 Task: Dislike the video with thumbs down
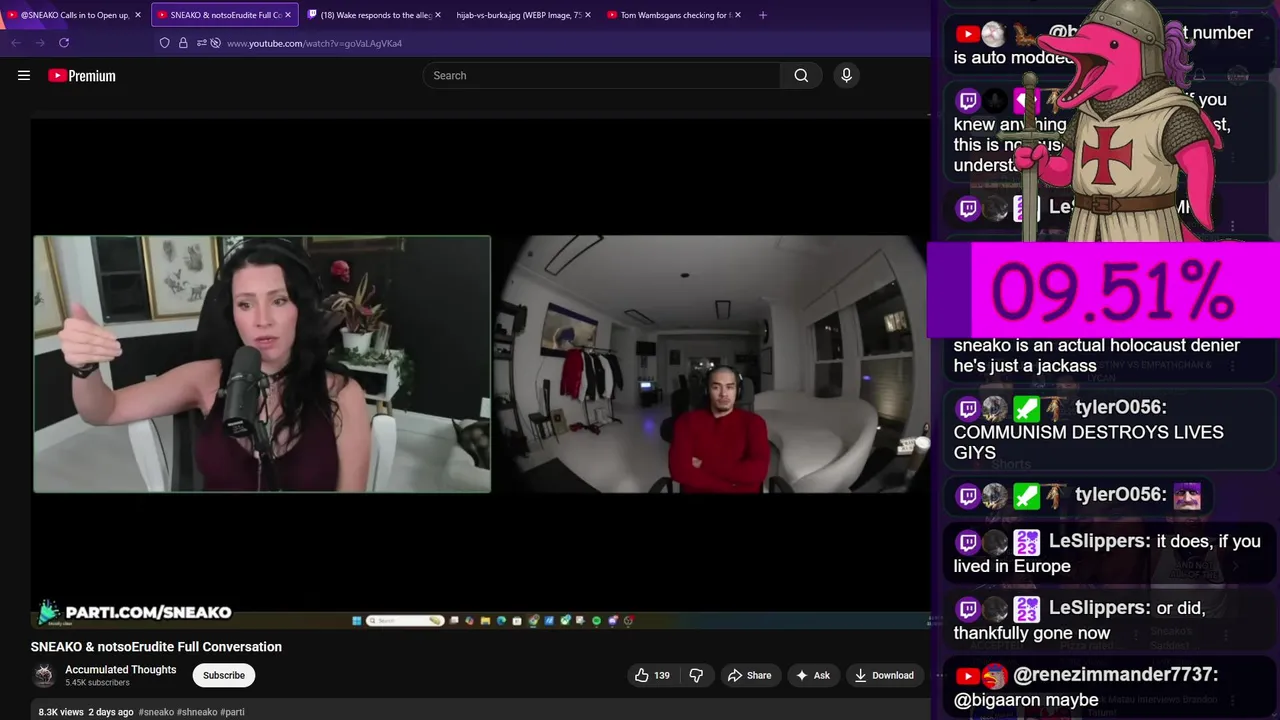[696, 675]
